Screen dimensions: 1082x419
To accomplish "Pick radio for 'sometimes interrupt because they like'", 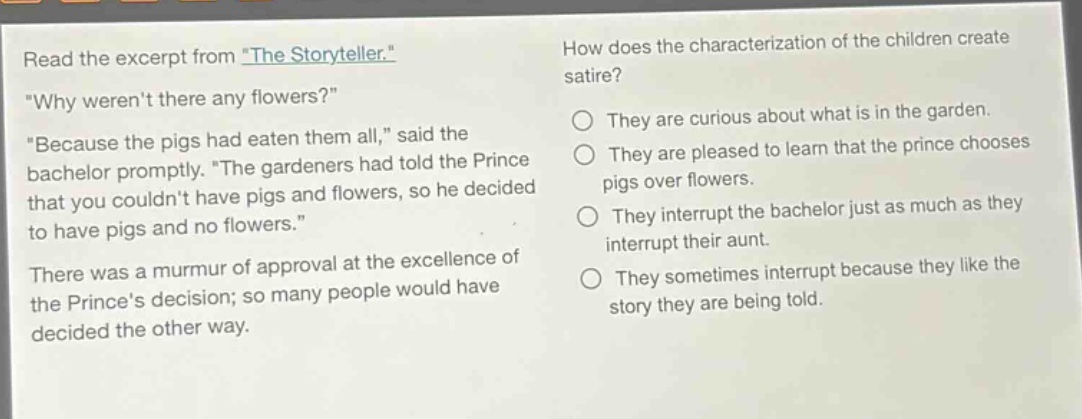I will [x=591, y=280].
